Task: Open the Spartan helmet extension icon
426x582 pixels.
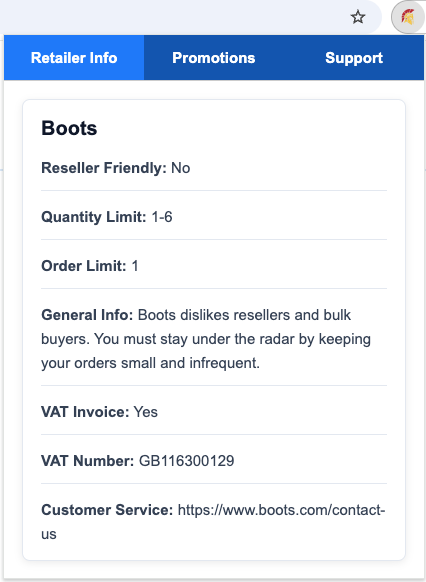Action: point(408,17)
